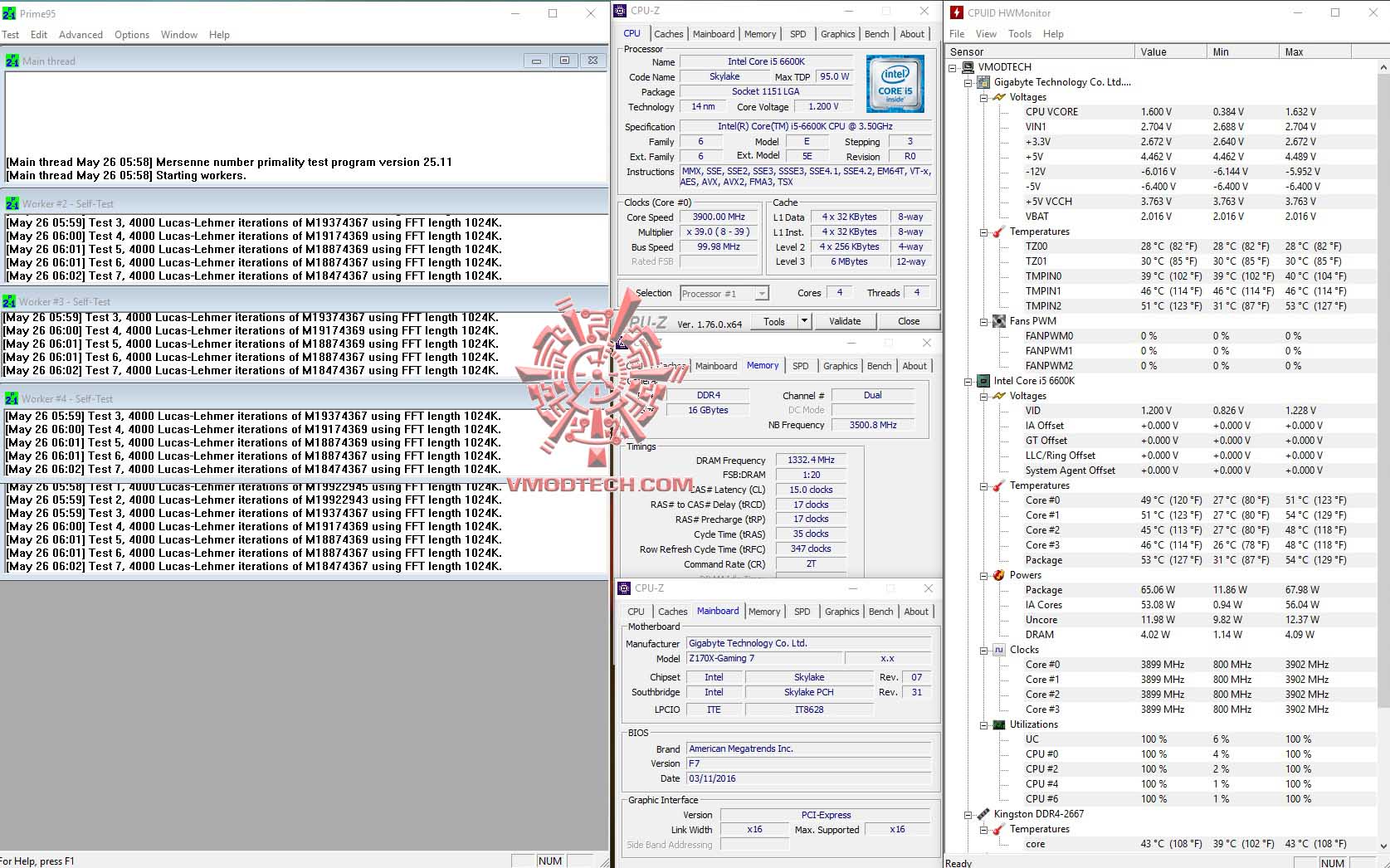The height and width of the screenshot is (868, 1390).
Task: Open the Options menu in Prime95
Action: point(132,35)
